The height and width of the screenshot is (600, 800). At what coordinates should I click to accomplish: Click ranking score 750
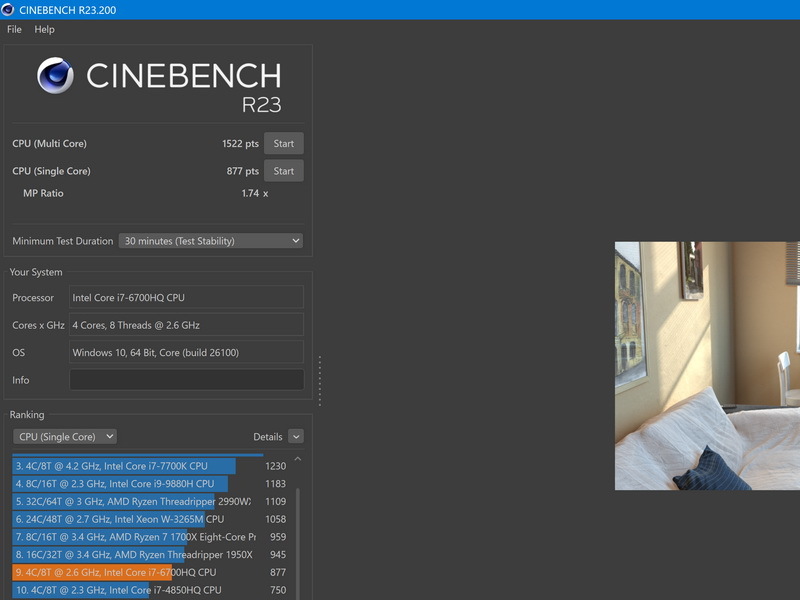pos(278,590)
